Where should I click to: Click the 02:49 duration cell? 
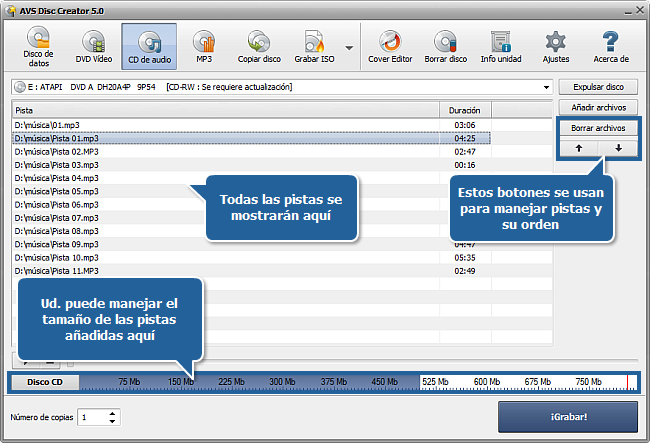[465, 271]
